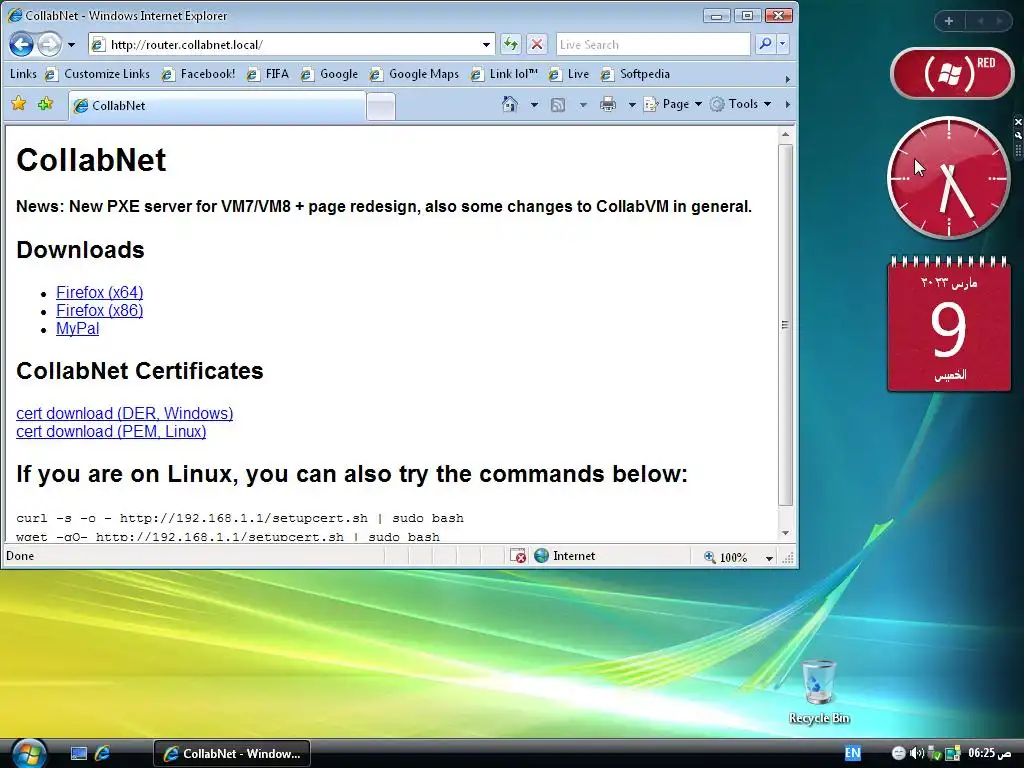The image size is (1024, 768).
Task: Open Favorites Center star icon
Action: click(x=18, y=103)
